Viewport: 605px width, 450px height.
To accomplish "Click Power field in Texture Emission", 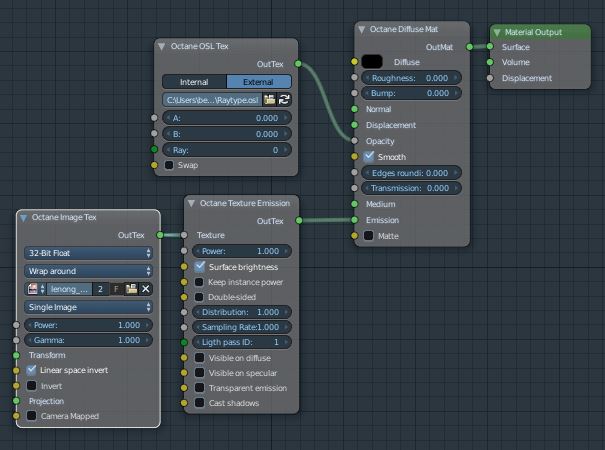I will (x=242, y=251).
